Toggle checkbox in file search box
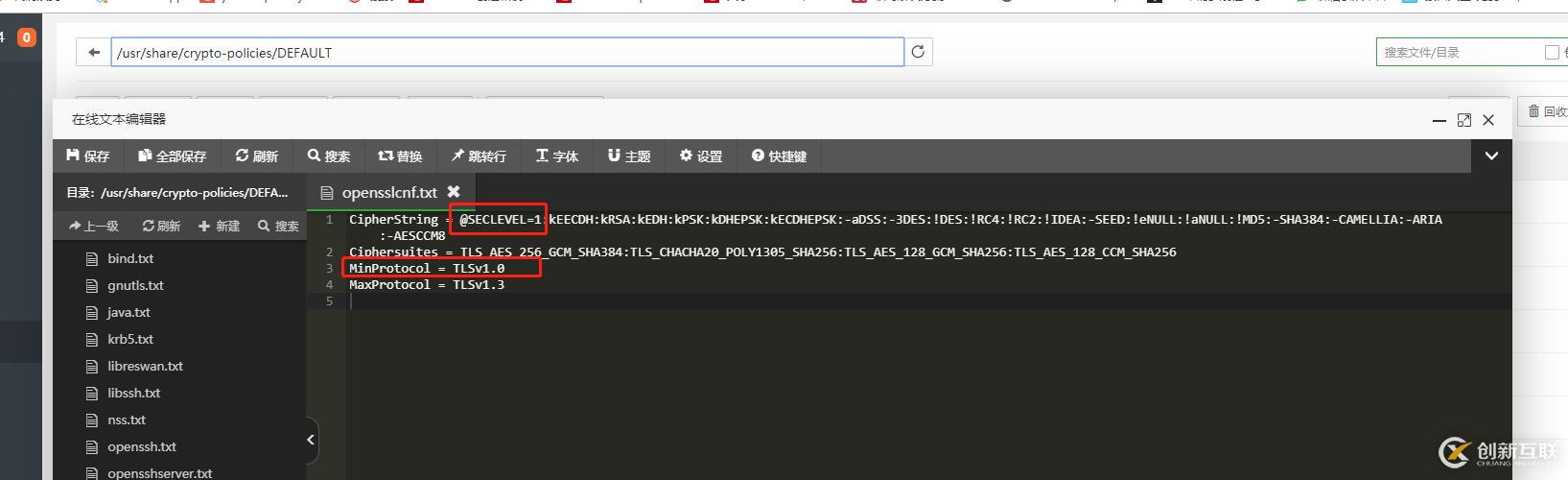 point(1552,52)
